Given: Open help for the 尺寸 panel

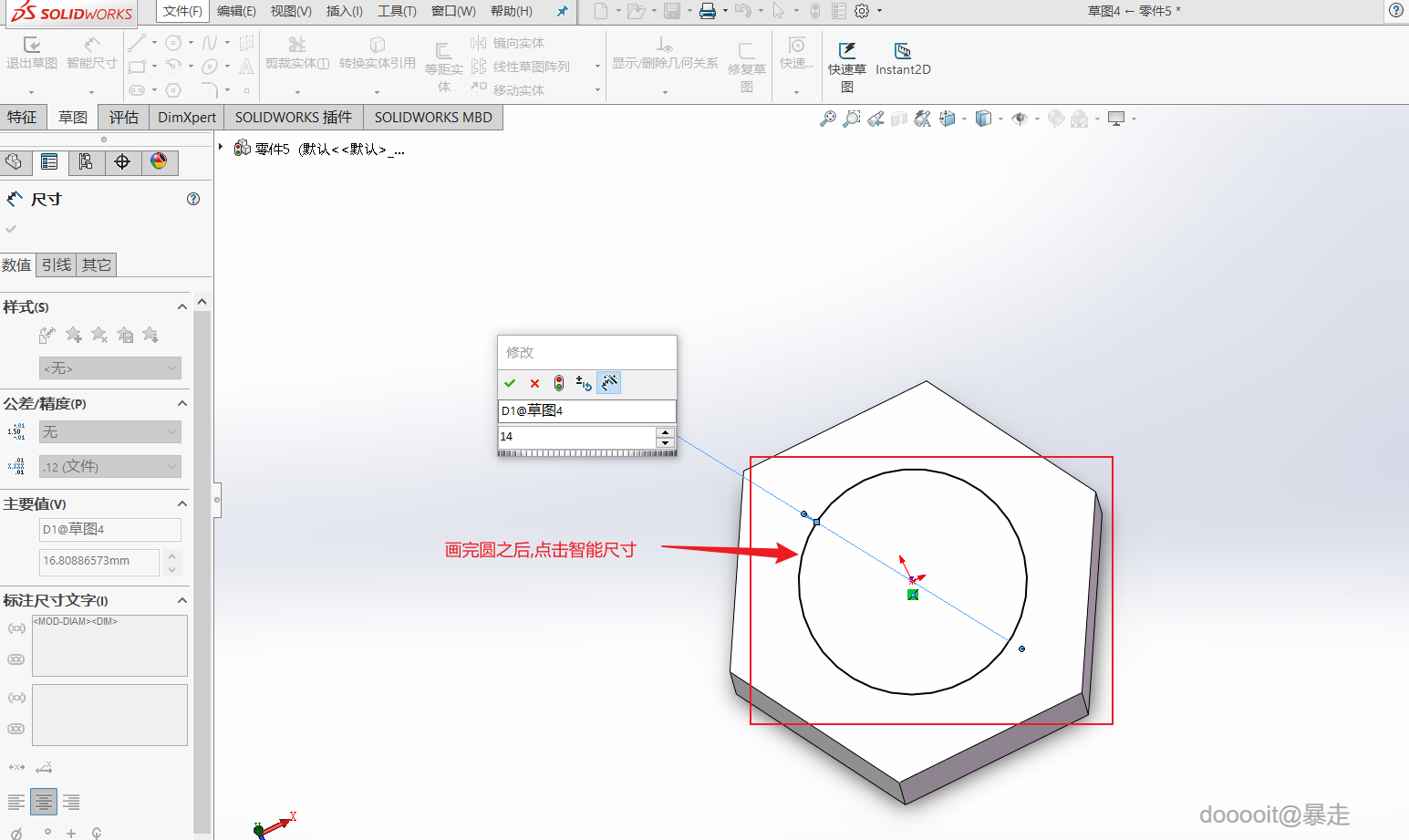Looking at the screenshot, I should click(193, 199).
